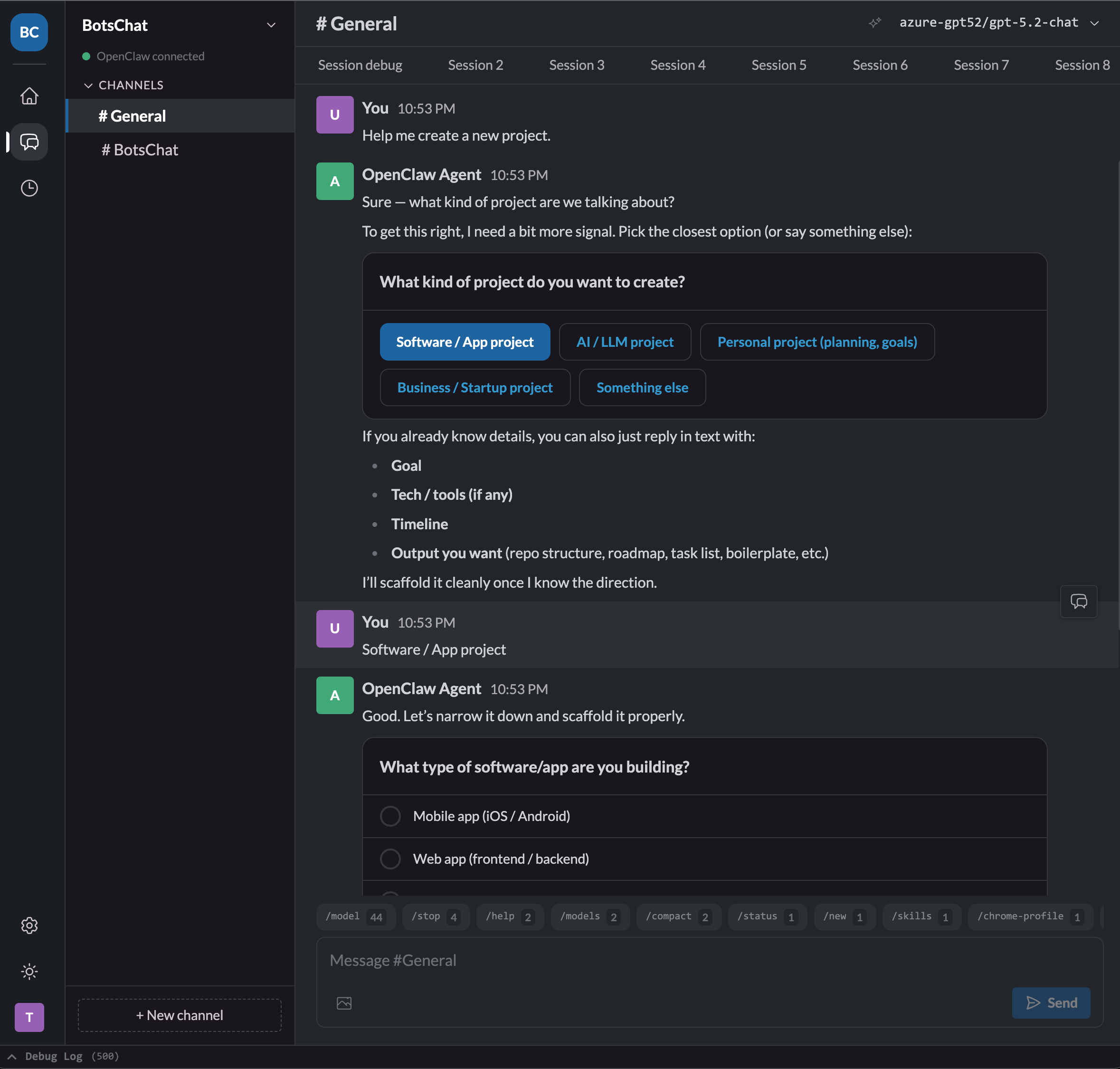Choose the AI / LLM project option

click(625, 342)
